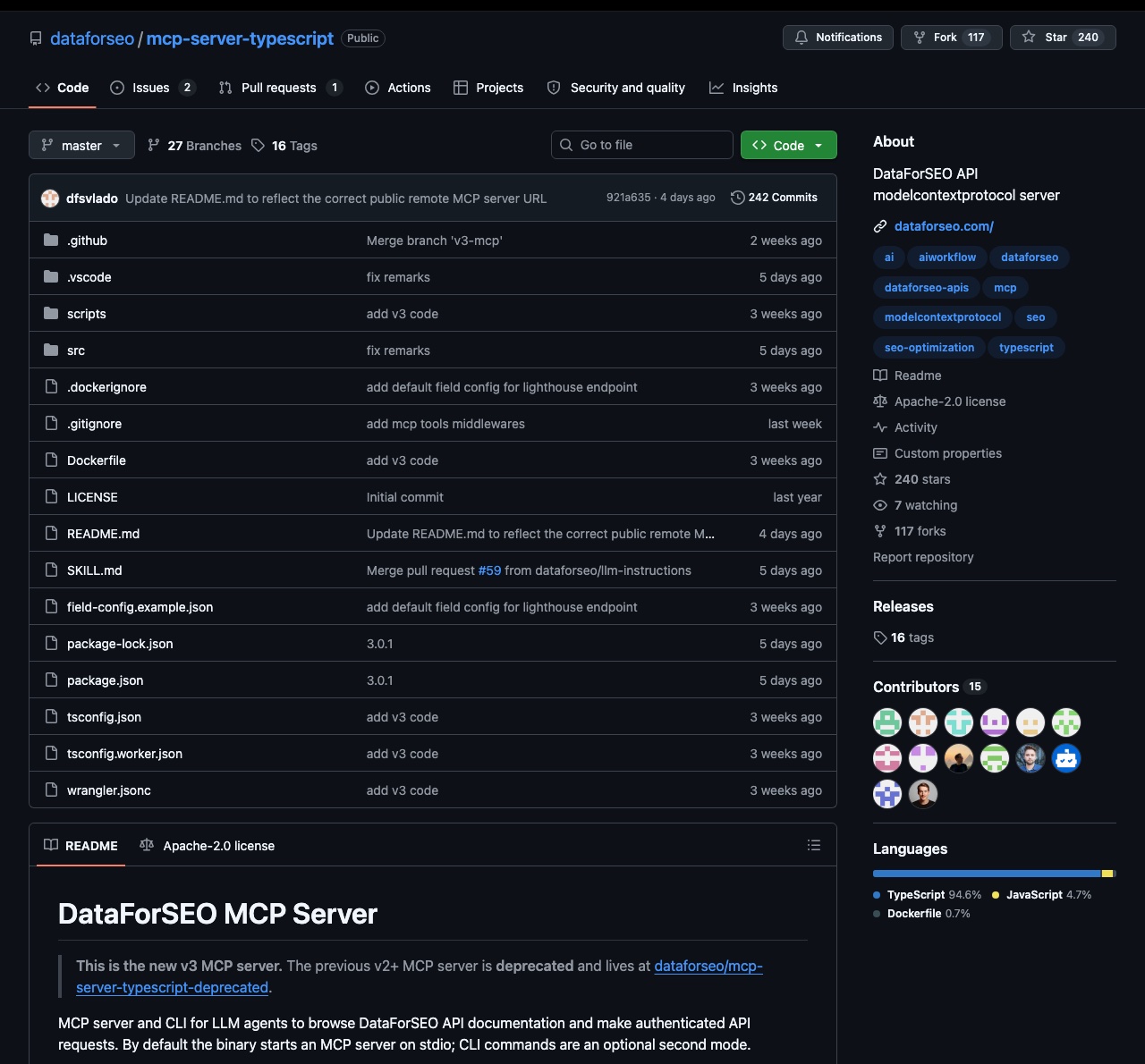Screen dimensions: 1145x1064
Task: Switch to the Pull requests tab
Action: (x=280, y=88)
